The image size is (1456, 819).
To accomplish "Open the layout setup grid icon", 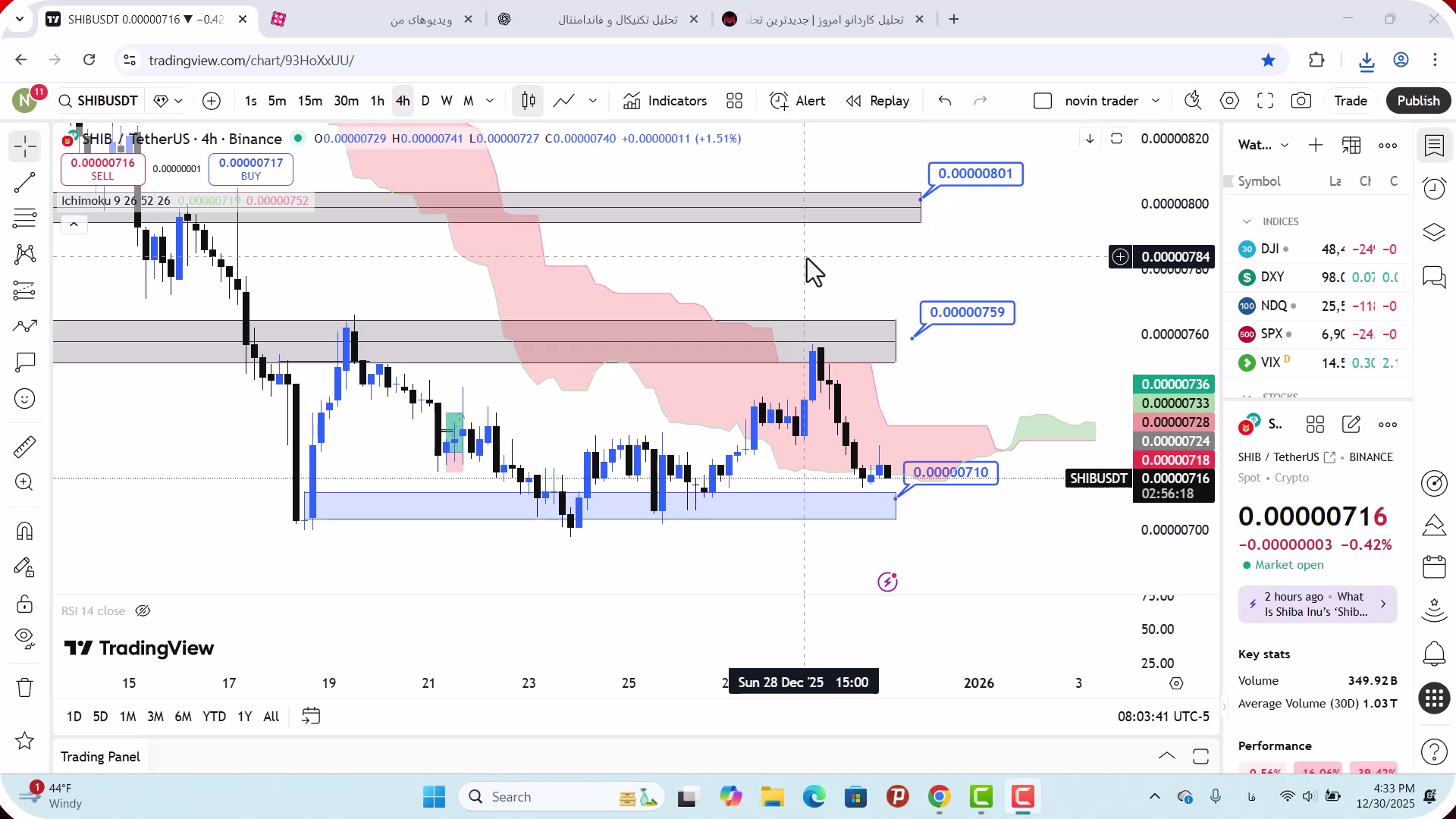I will (734, 101).
